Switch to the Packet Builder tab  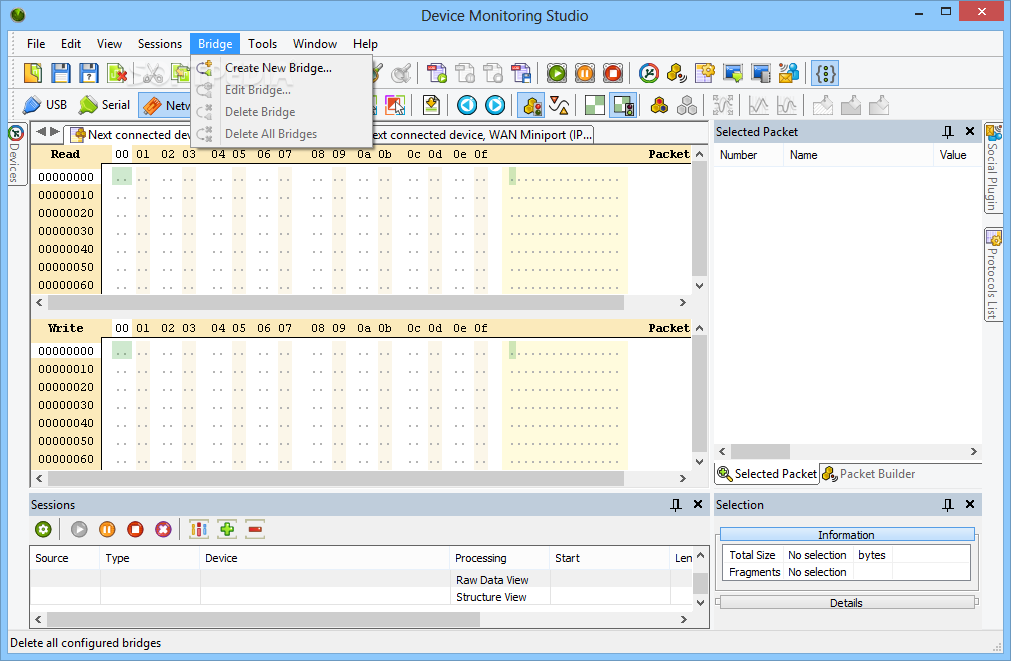870,474
